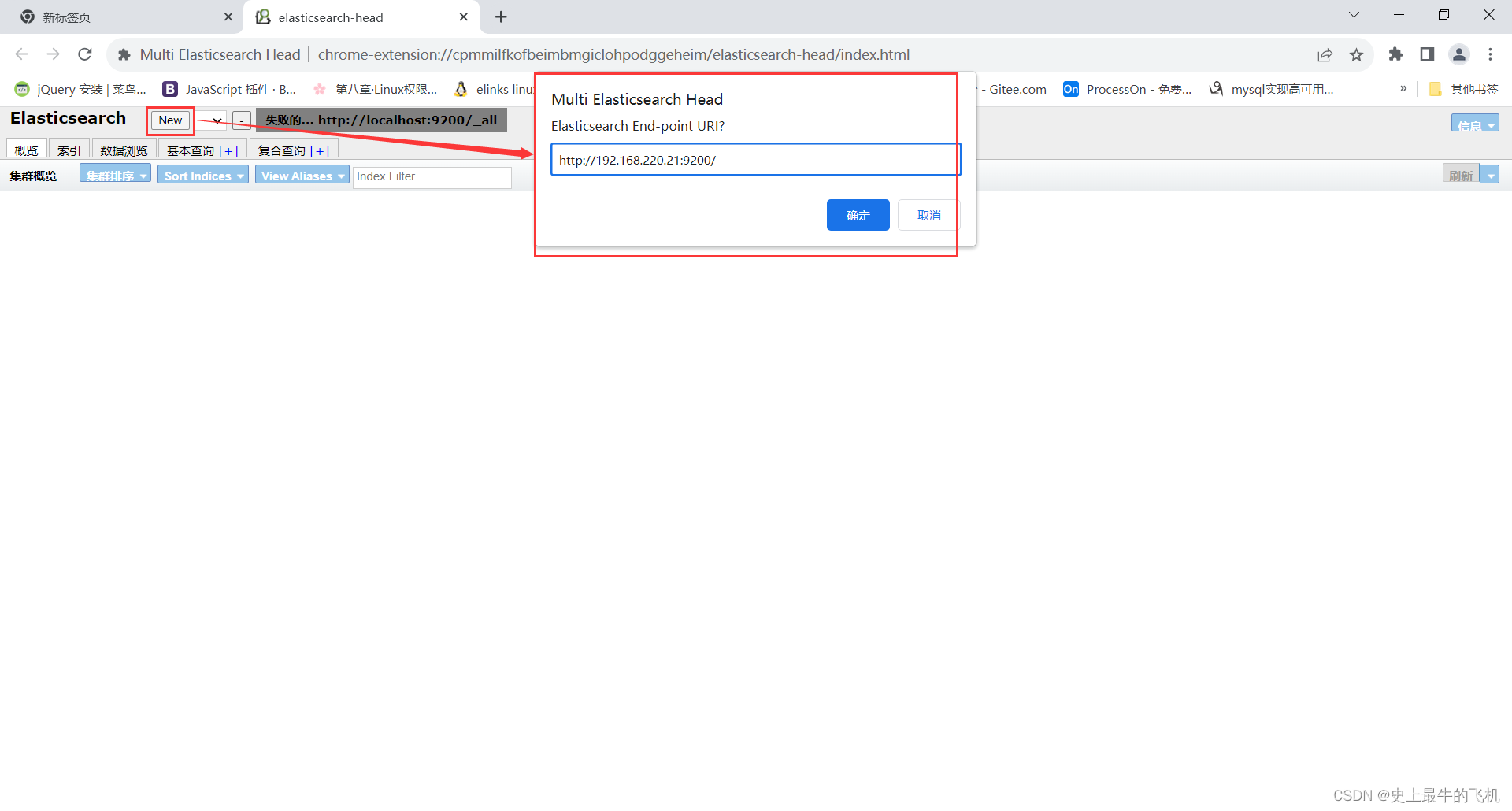Switch to the 概览 tab
The height and width of the screenshot is (811, 1512).
pyautogui.click(x=27, y=150)
